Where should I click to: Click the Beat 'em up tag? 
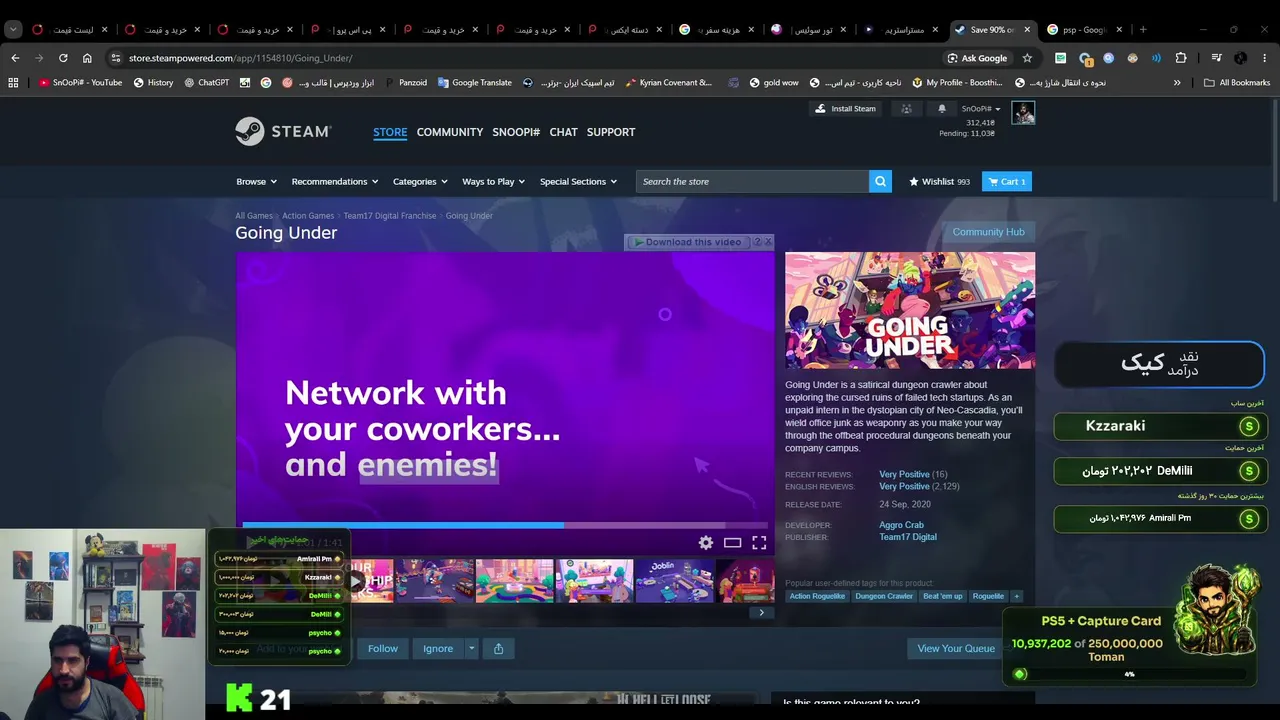click(x=943, y=596)
